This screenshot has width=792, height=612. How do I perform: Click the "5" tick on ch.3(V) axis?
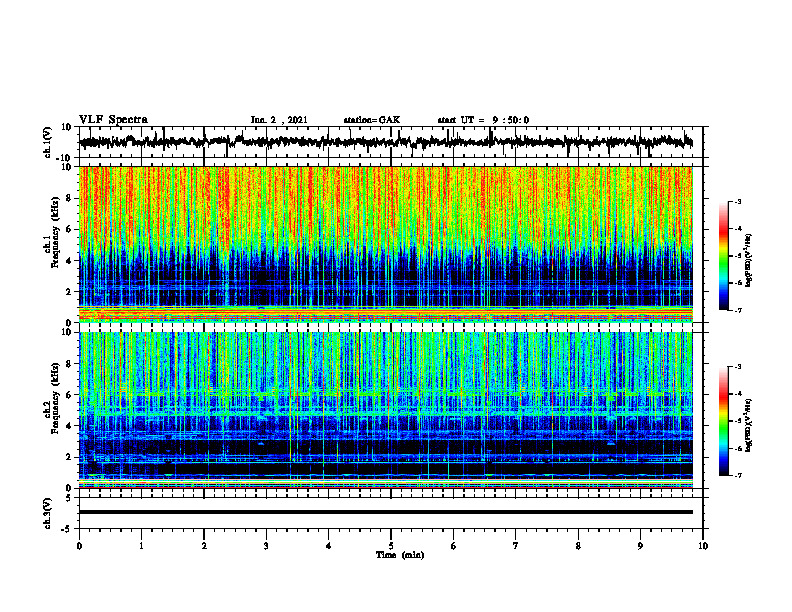(69, 498)
